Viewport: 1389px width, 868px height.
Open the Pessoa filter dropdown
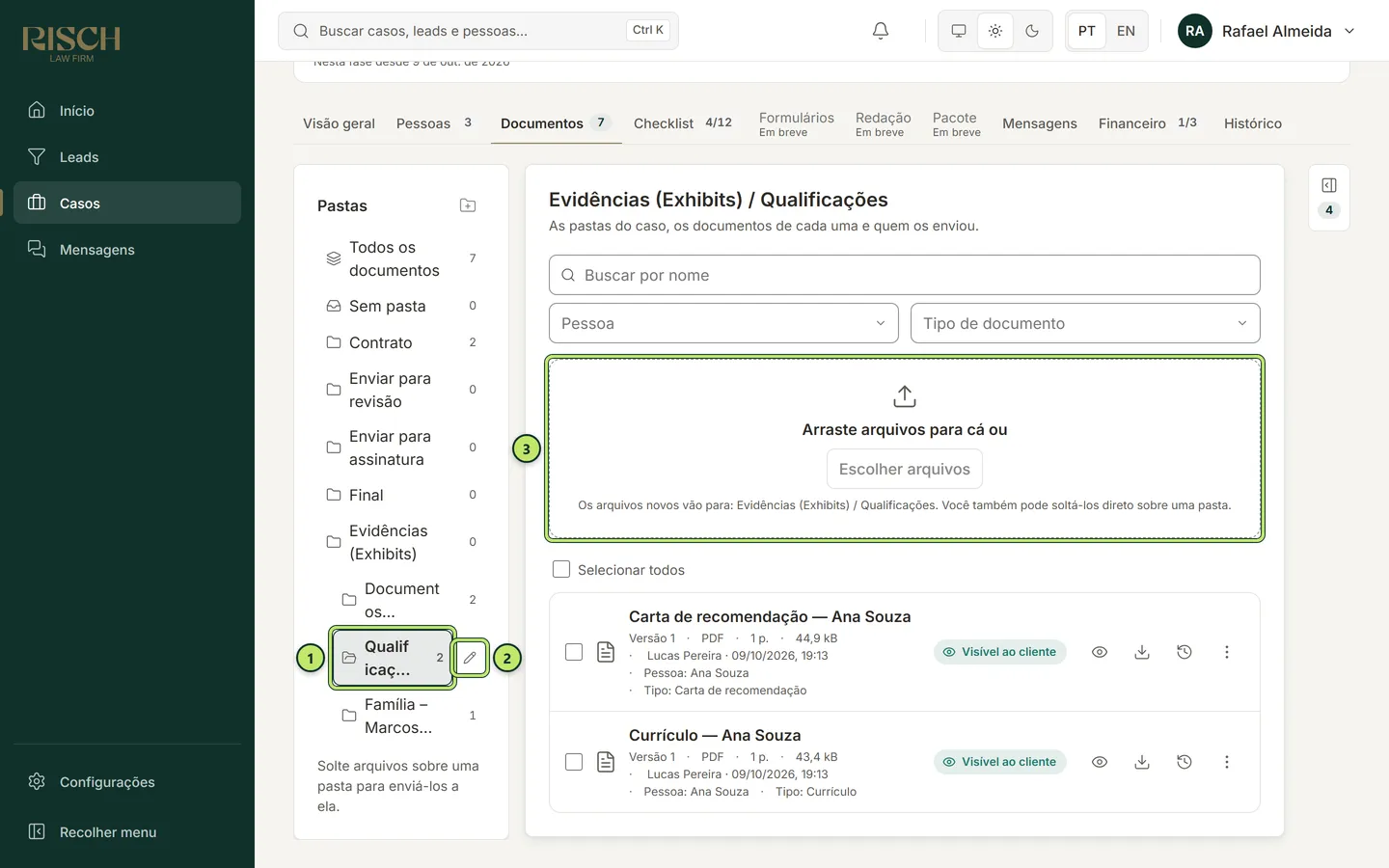(723, 323)
